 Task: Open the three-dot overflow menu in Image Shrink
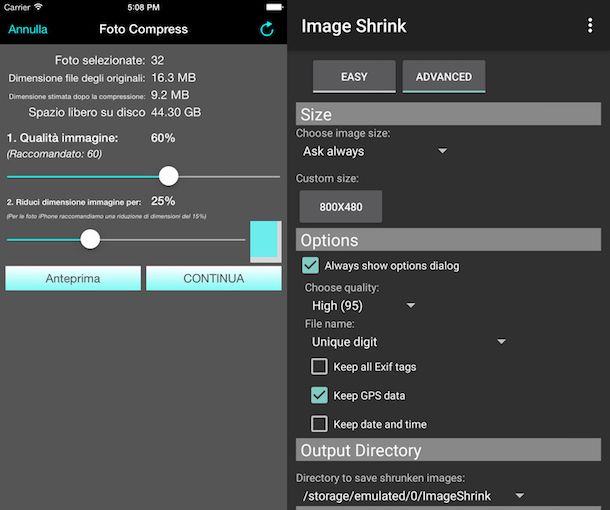pos(590,26)
